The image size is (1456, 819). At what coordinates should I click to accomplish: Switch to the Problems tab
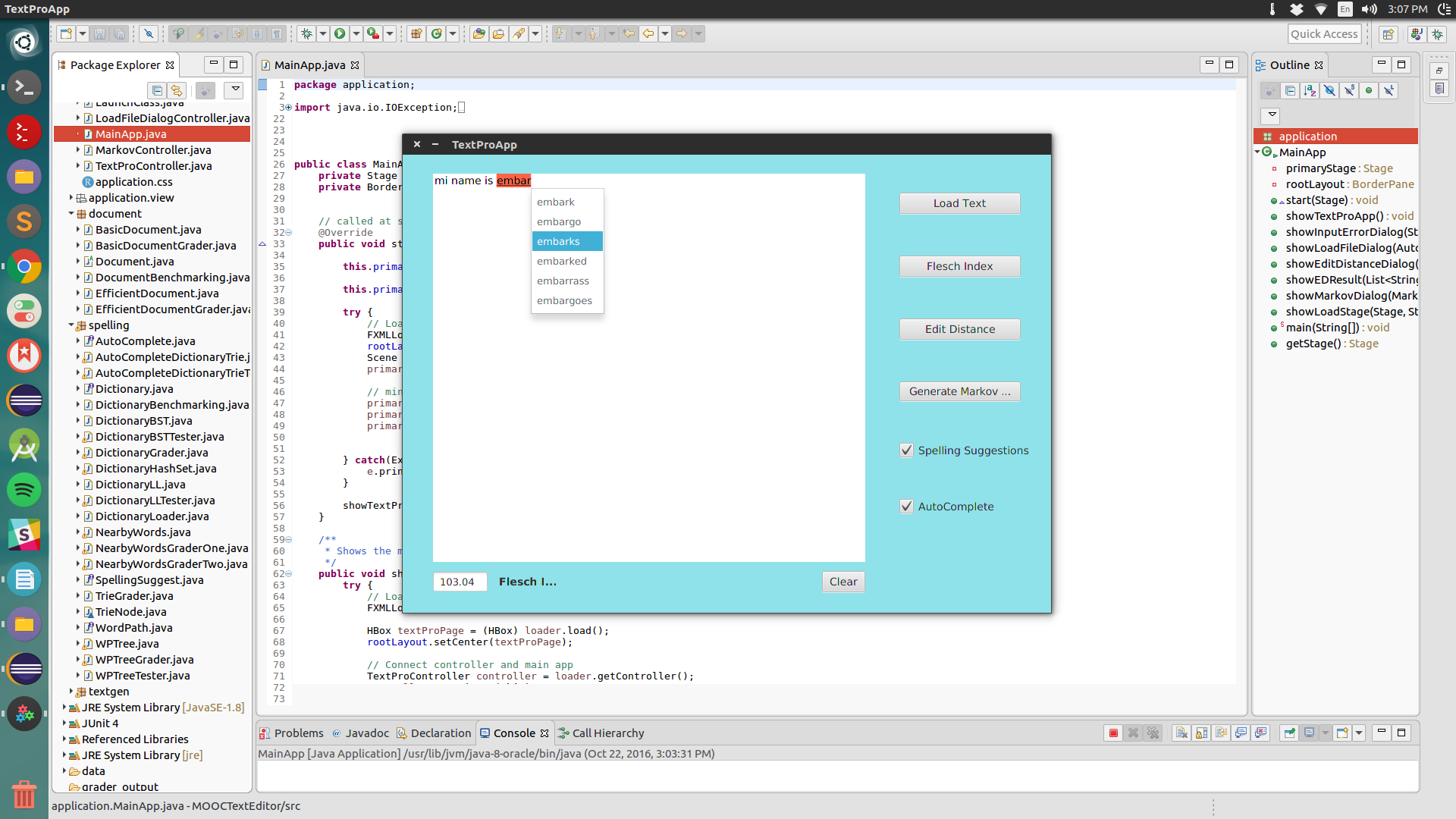click(292, 733)
